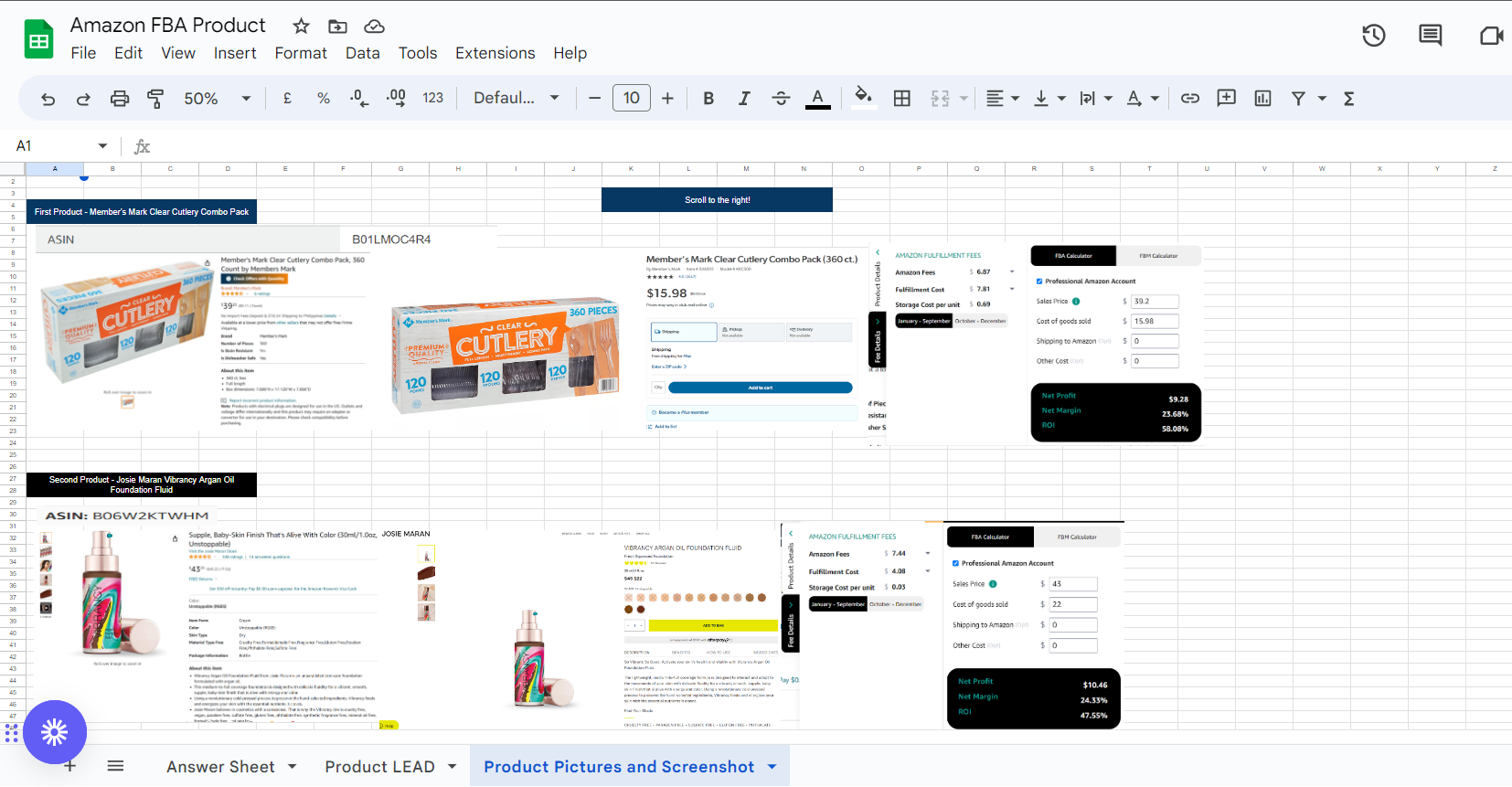1512x787 pixels.
Task: Open the Help menu
Action: 570,53
